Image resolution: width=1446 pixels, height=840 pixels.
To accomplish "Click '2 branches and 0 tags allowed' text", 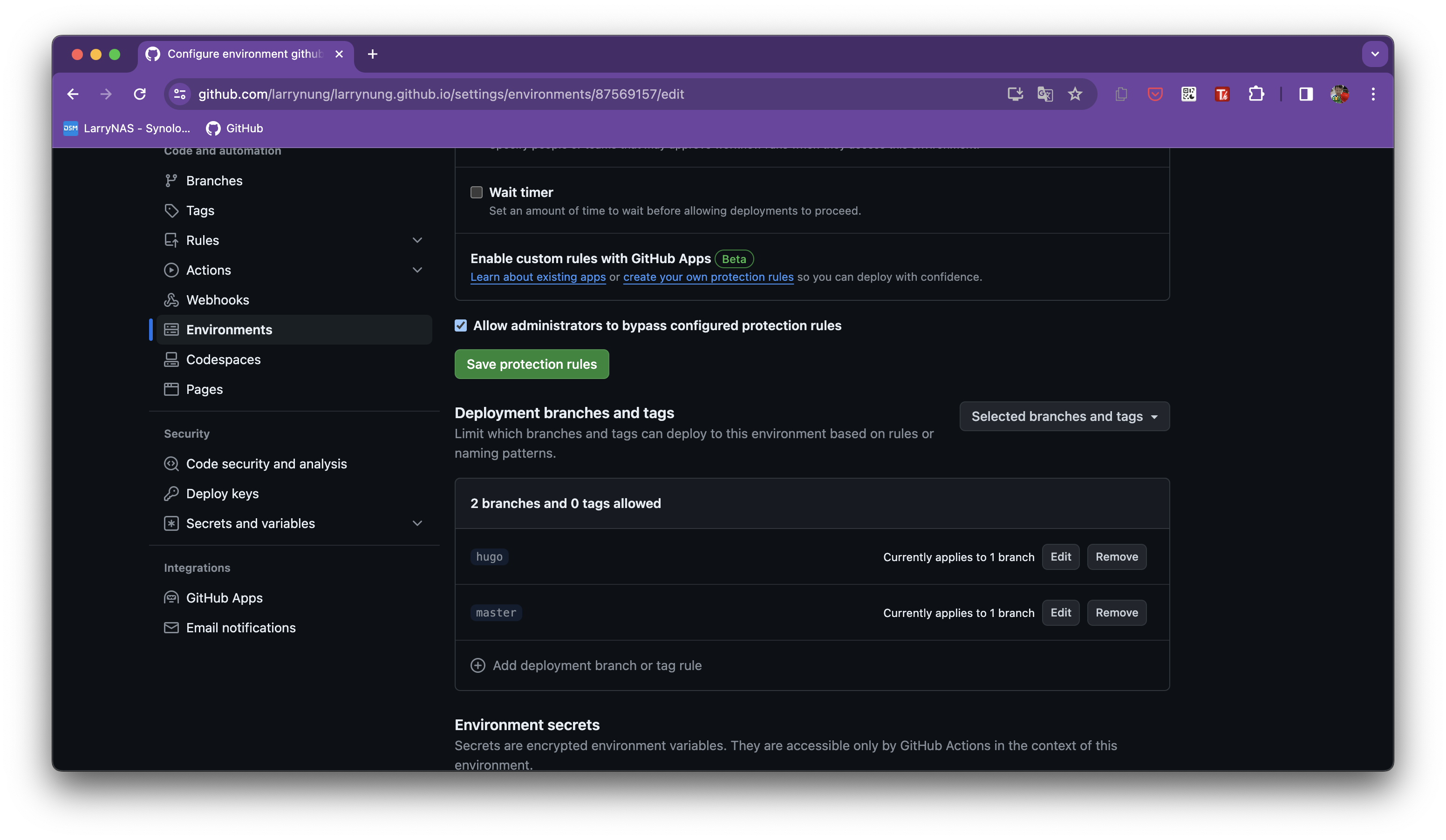I will [565, 503].
